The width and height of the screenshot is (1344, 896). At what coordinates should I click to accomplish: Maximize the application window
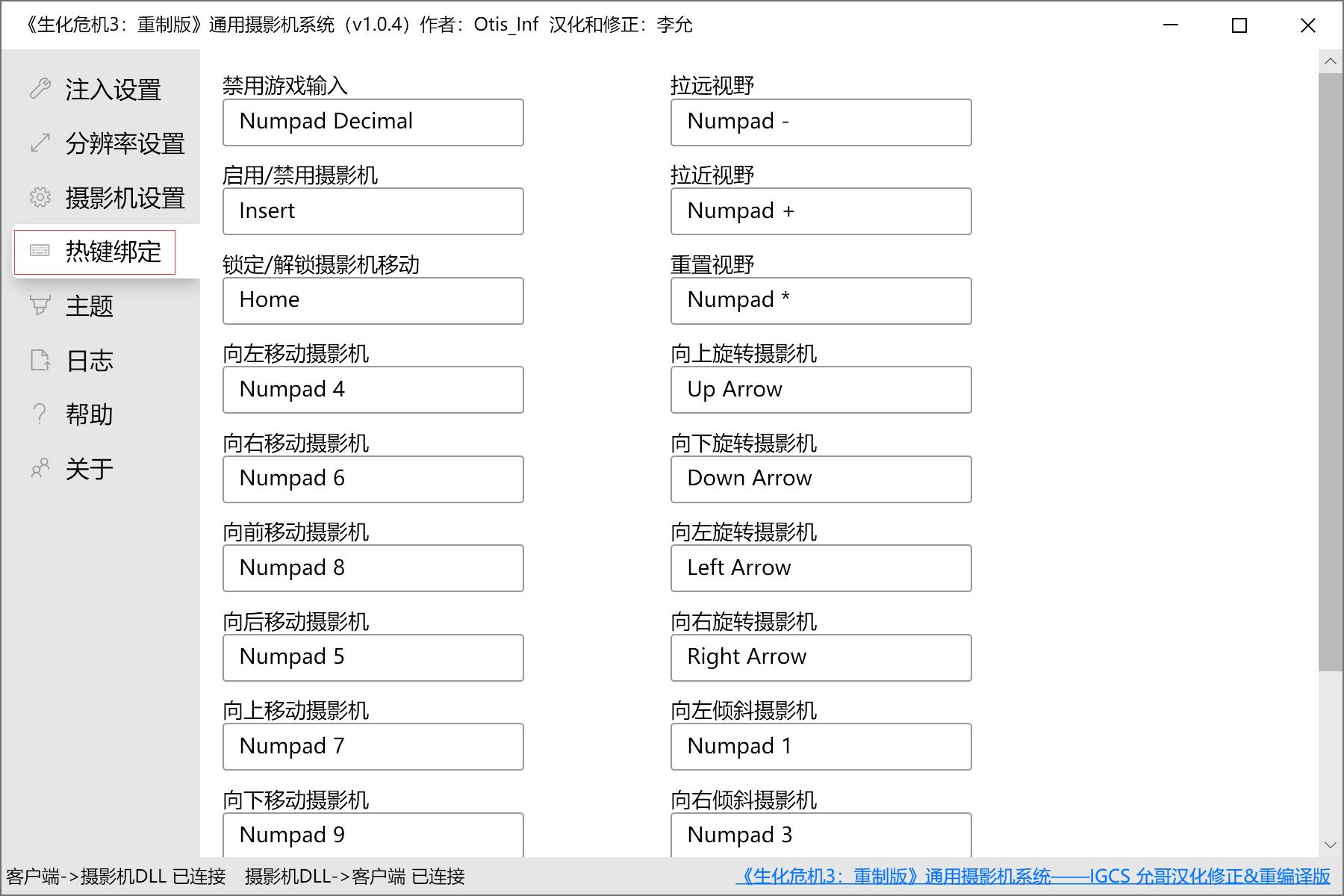click(1239, 25)
